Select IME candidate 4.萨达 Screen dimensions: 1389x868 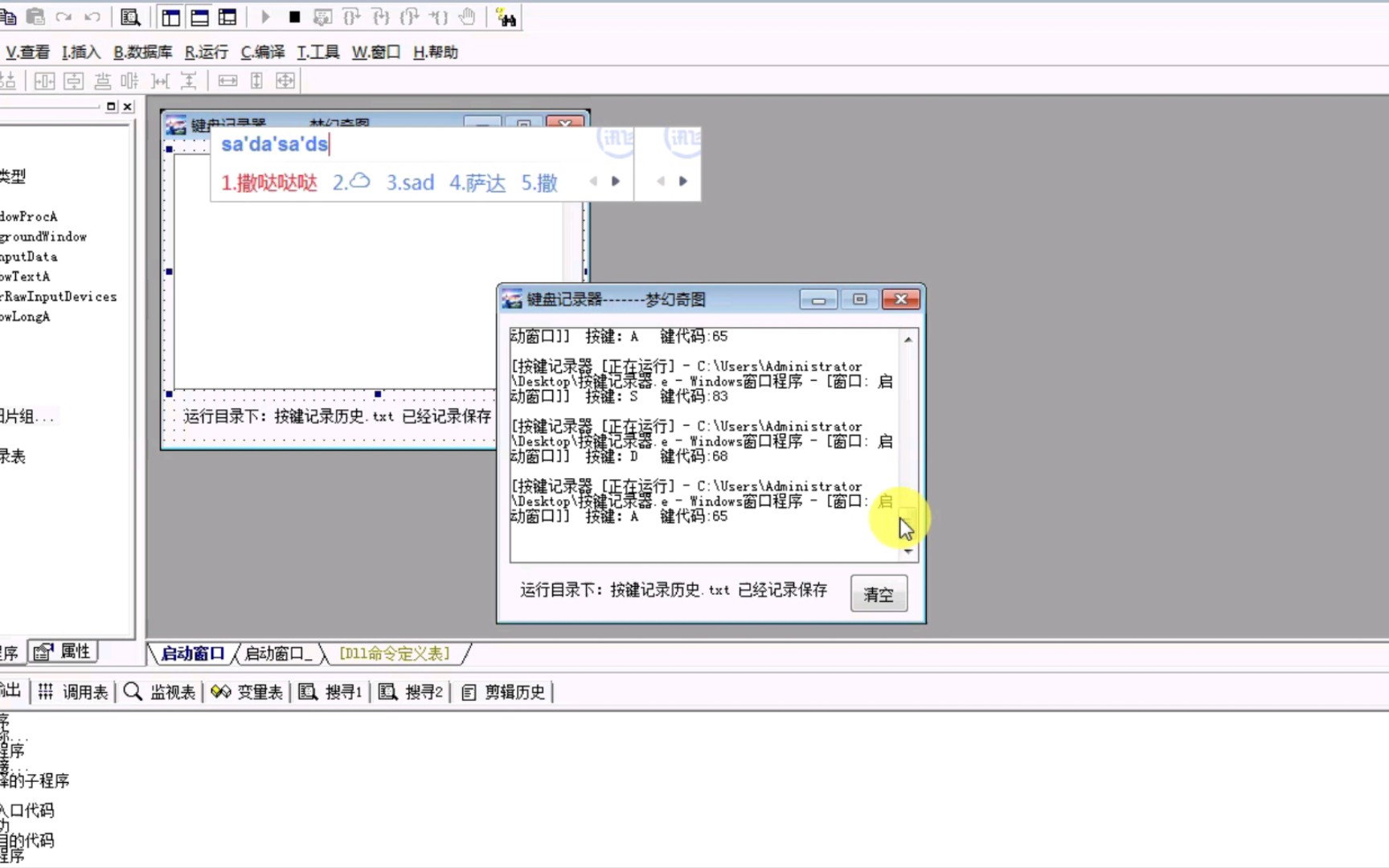(x=477, y=183)
